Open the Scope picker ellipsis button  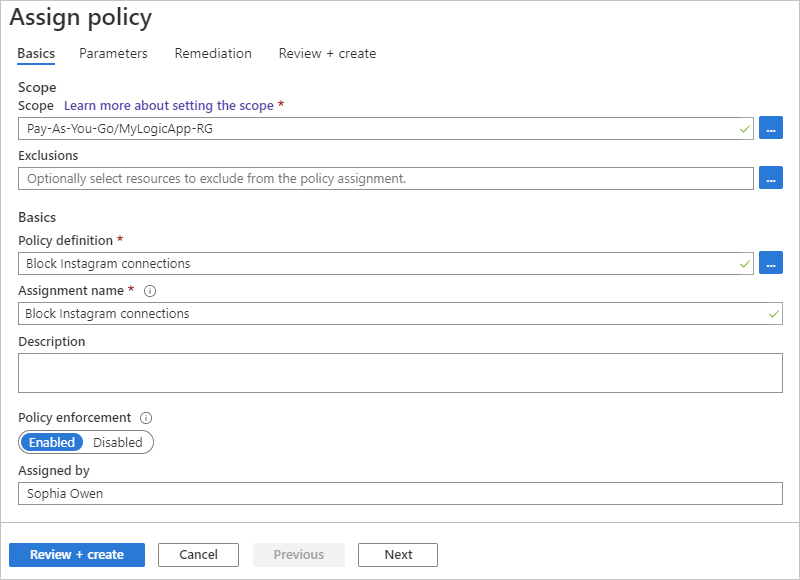coord(770,129)
